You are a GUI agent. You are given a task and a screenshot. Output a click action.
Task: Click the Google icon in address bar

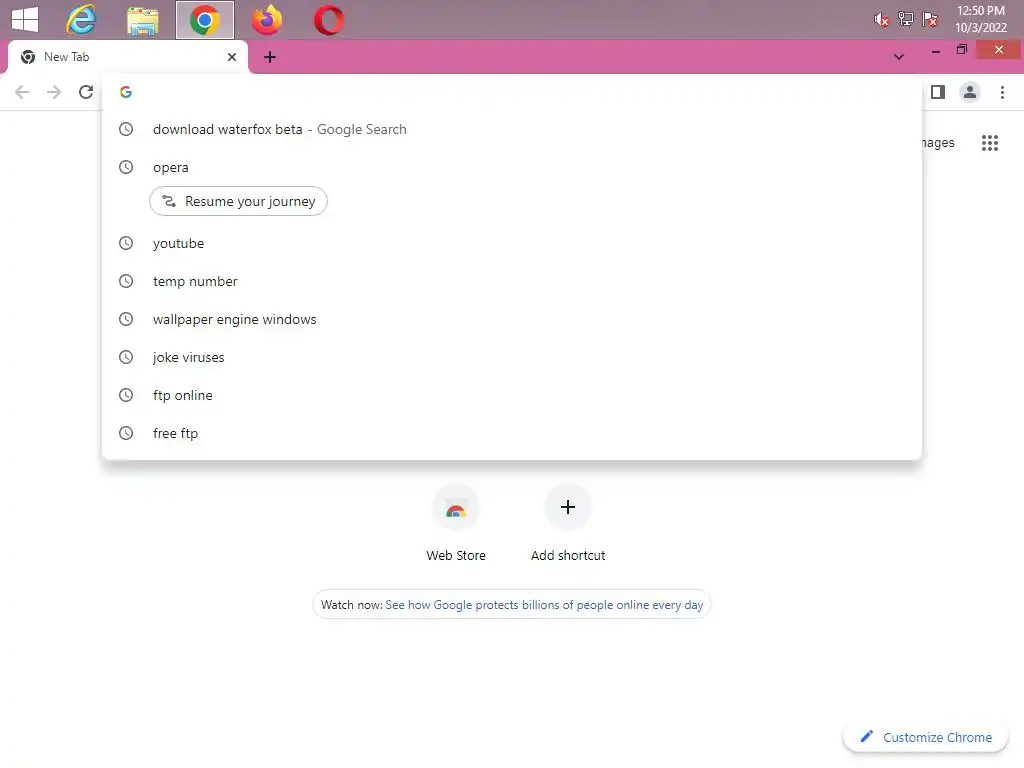[125, 92]
